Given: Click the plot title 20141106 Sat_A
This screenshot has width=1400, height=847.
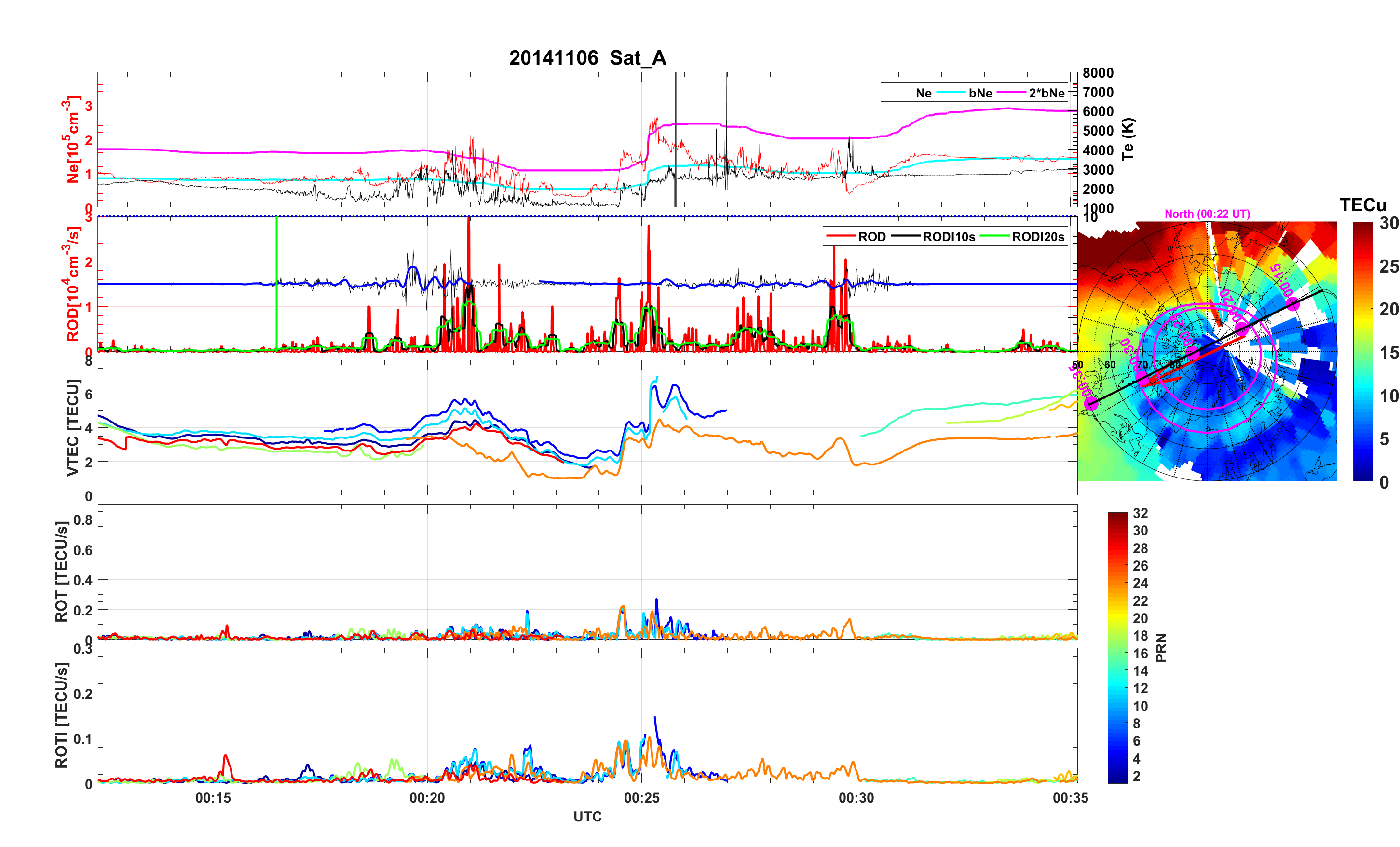Looking at the screenshot, I should 587,58.
